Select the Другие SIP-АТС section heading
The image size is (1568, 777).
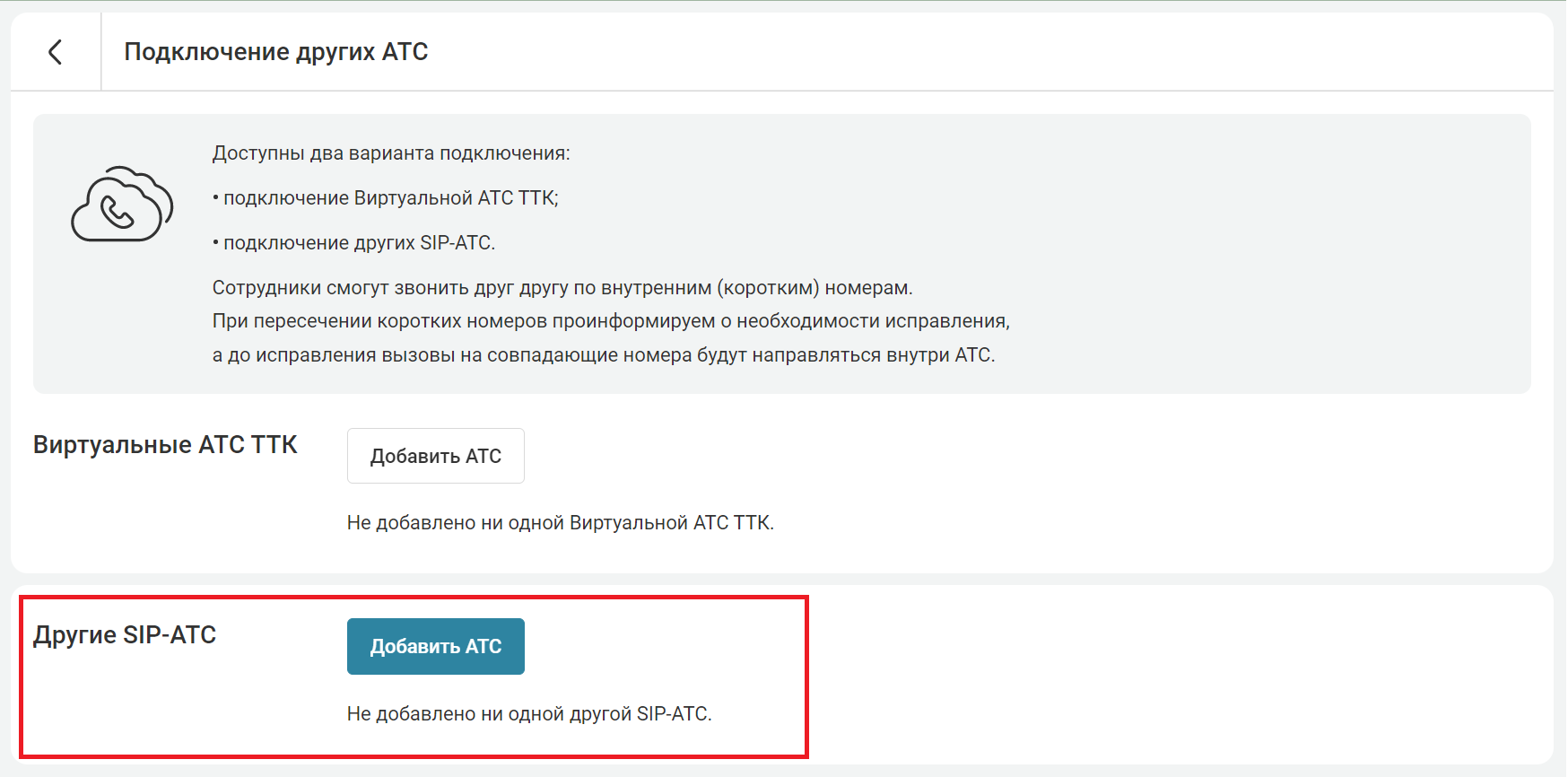point(125,635)
